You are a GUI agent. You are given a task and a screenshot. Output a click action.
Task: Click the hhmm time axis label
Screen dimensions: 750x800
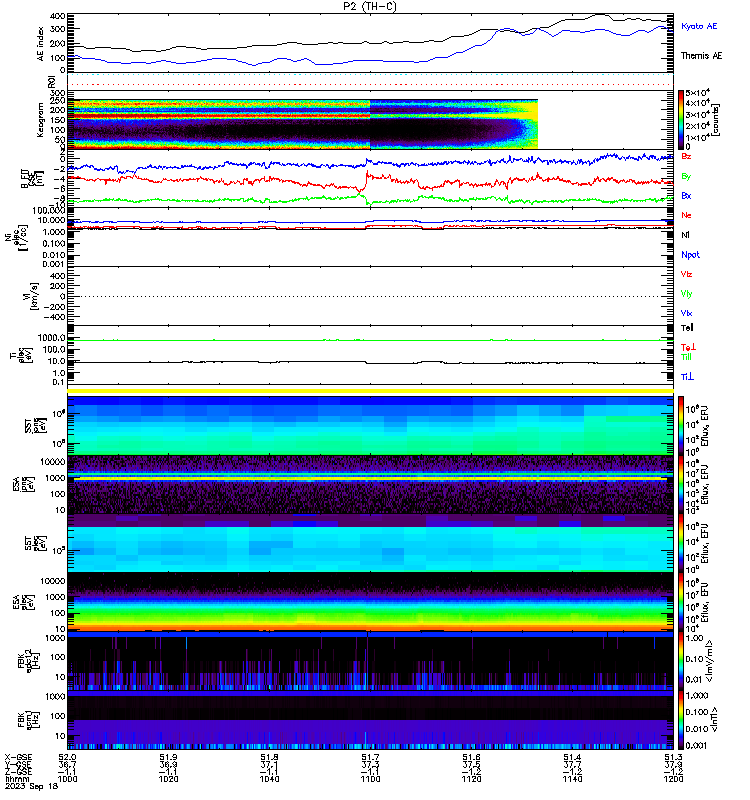click(16, 779)
